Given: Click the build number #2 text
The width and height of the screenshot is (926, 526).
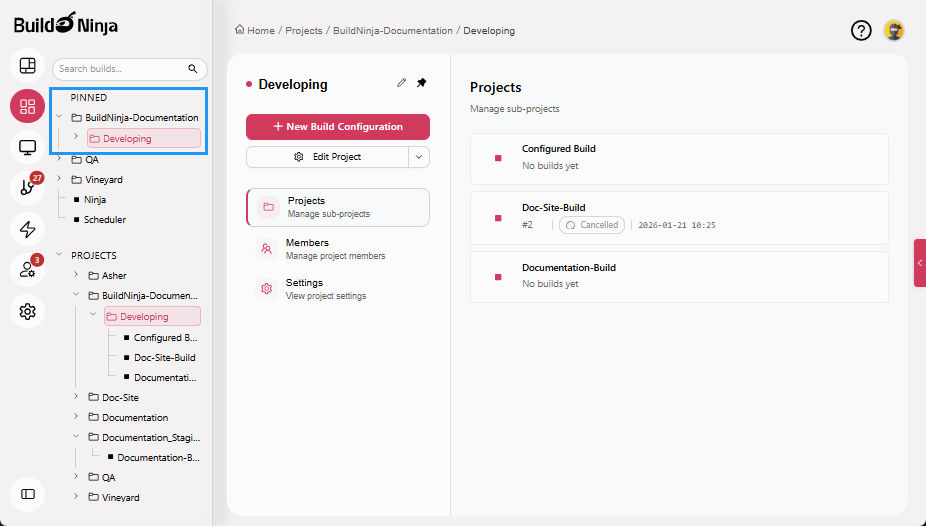Looking at the screenshot, I should click(527, 225).
